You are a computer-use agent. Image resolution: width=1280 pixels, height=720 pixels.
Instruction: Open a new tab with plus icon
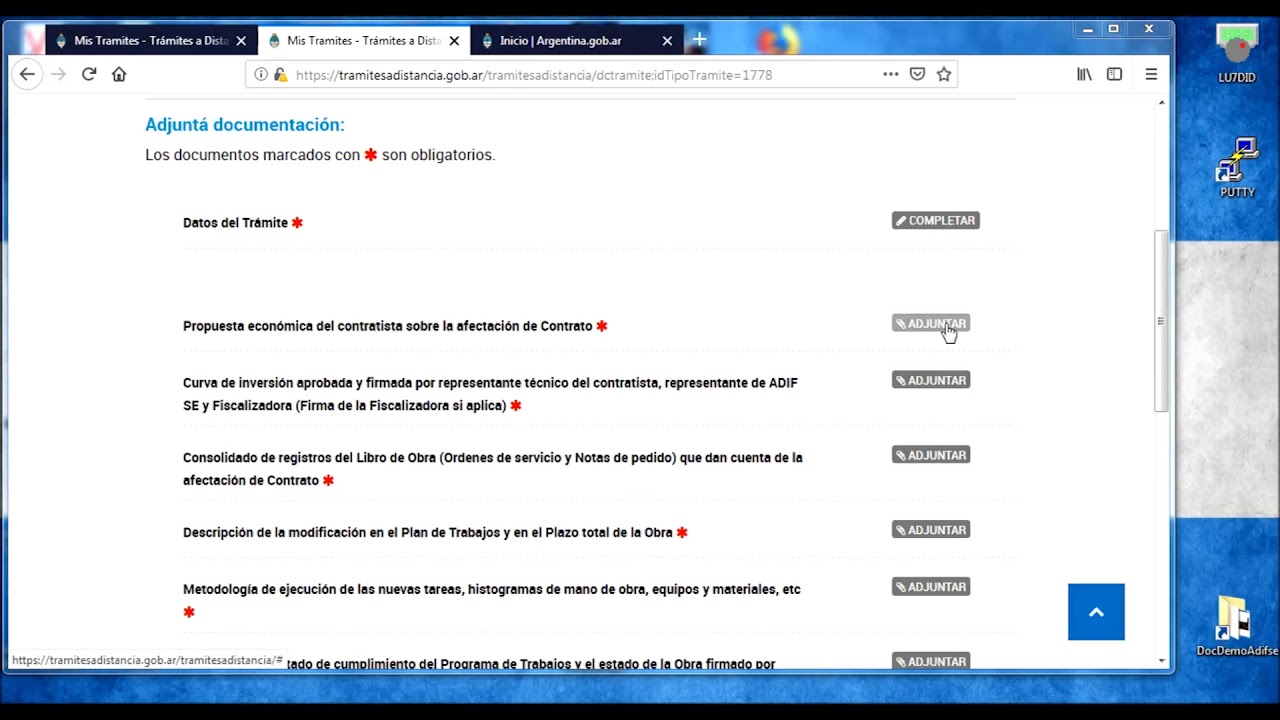699,40
